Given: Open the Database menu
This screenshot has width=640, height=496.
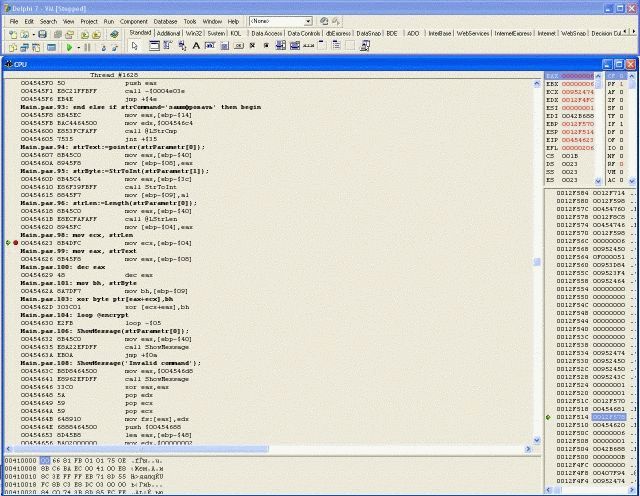Looking at the screenshot, I should 165,21.
